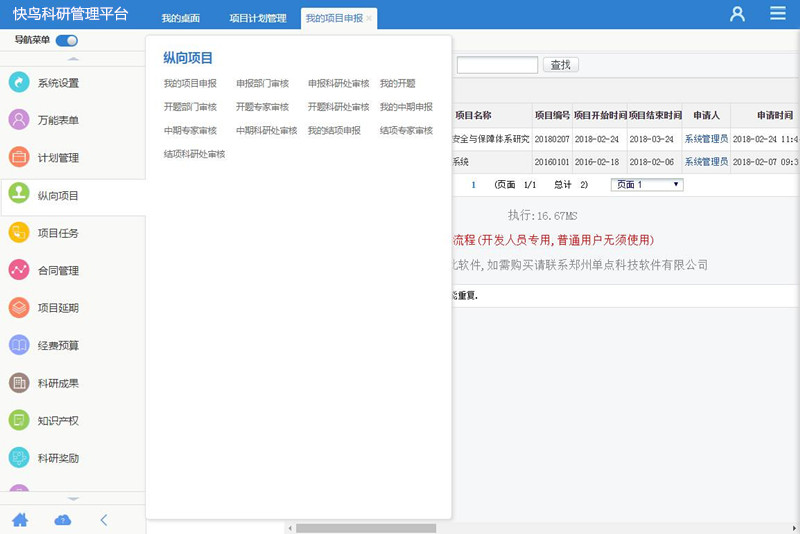Screen dimensions: 800x534
Task: Select the 我的项目申报 tab
Action: 334,18
